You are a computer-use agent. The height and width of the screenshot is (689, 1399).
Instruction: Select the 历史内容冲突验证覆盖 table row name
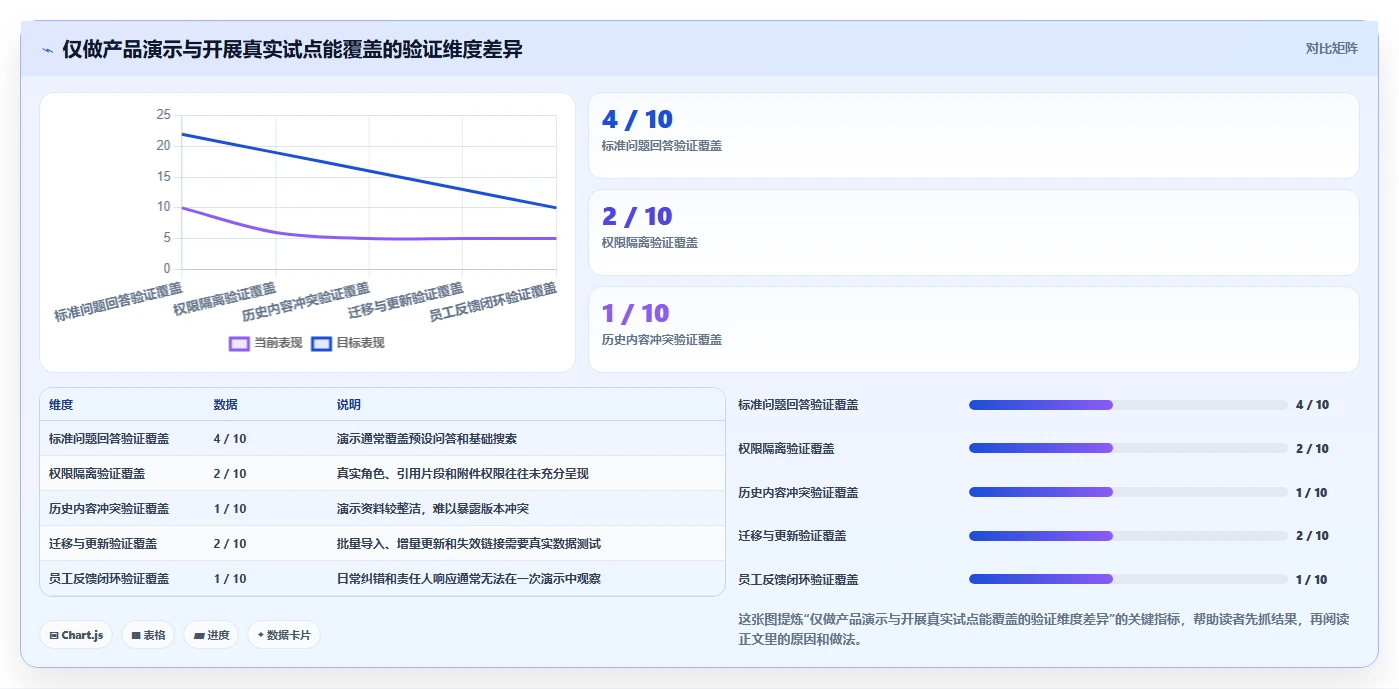coord(109,509)
